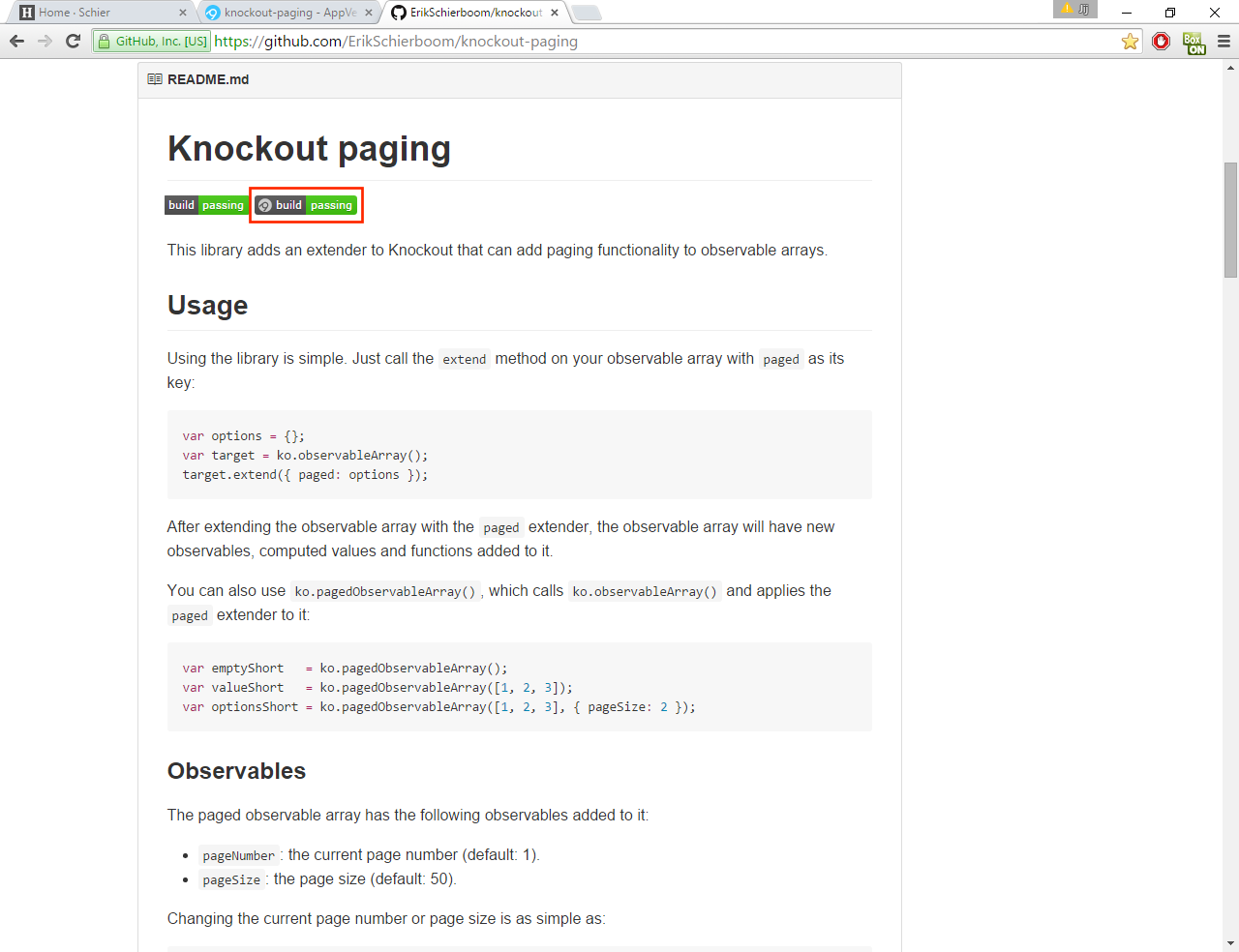
Task: Click the warning user icon in title bar
Action: point(1075,9)
